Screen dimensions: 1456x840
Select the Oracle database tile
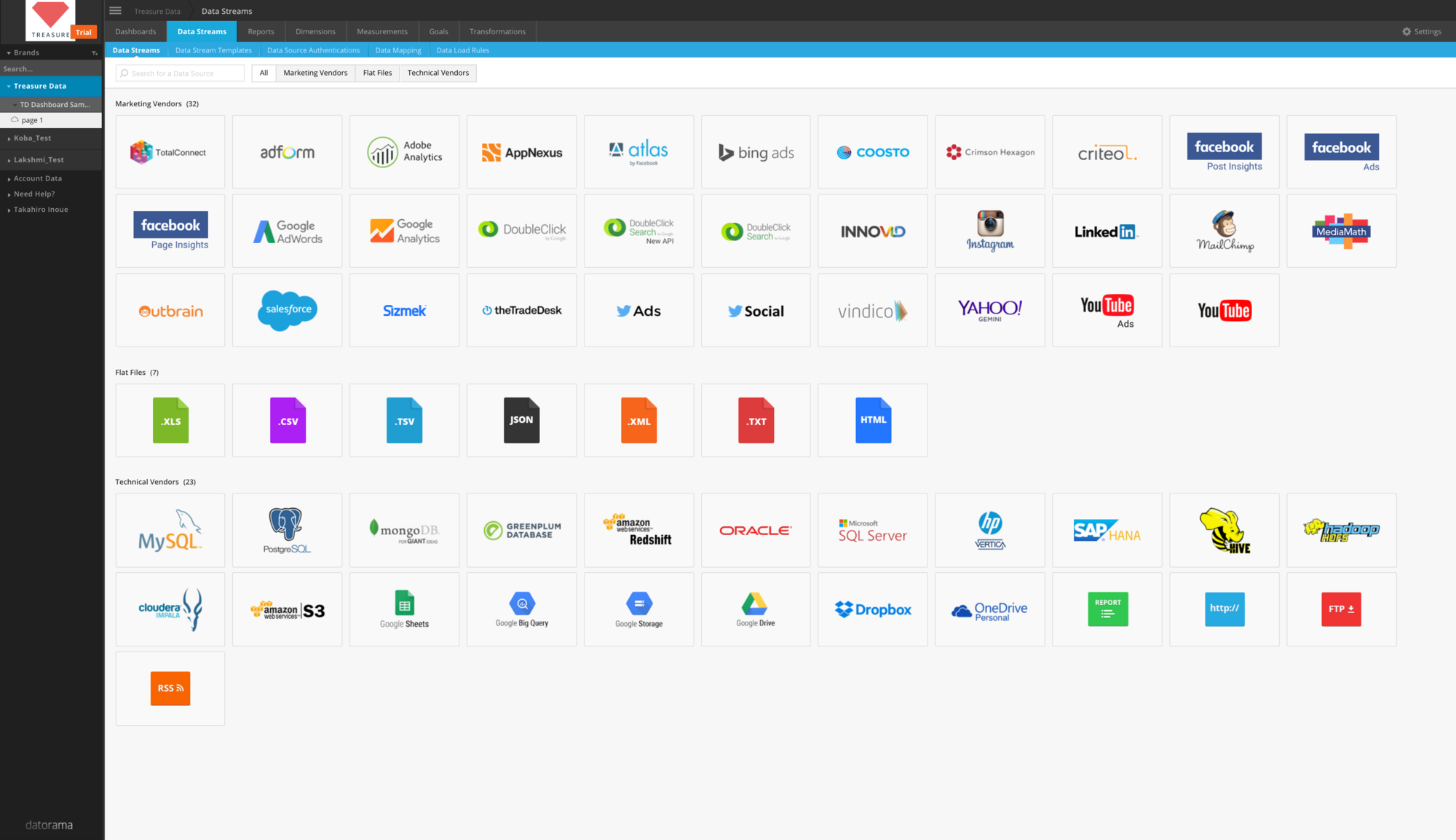tap(756, 531)
